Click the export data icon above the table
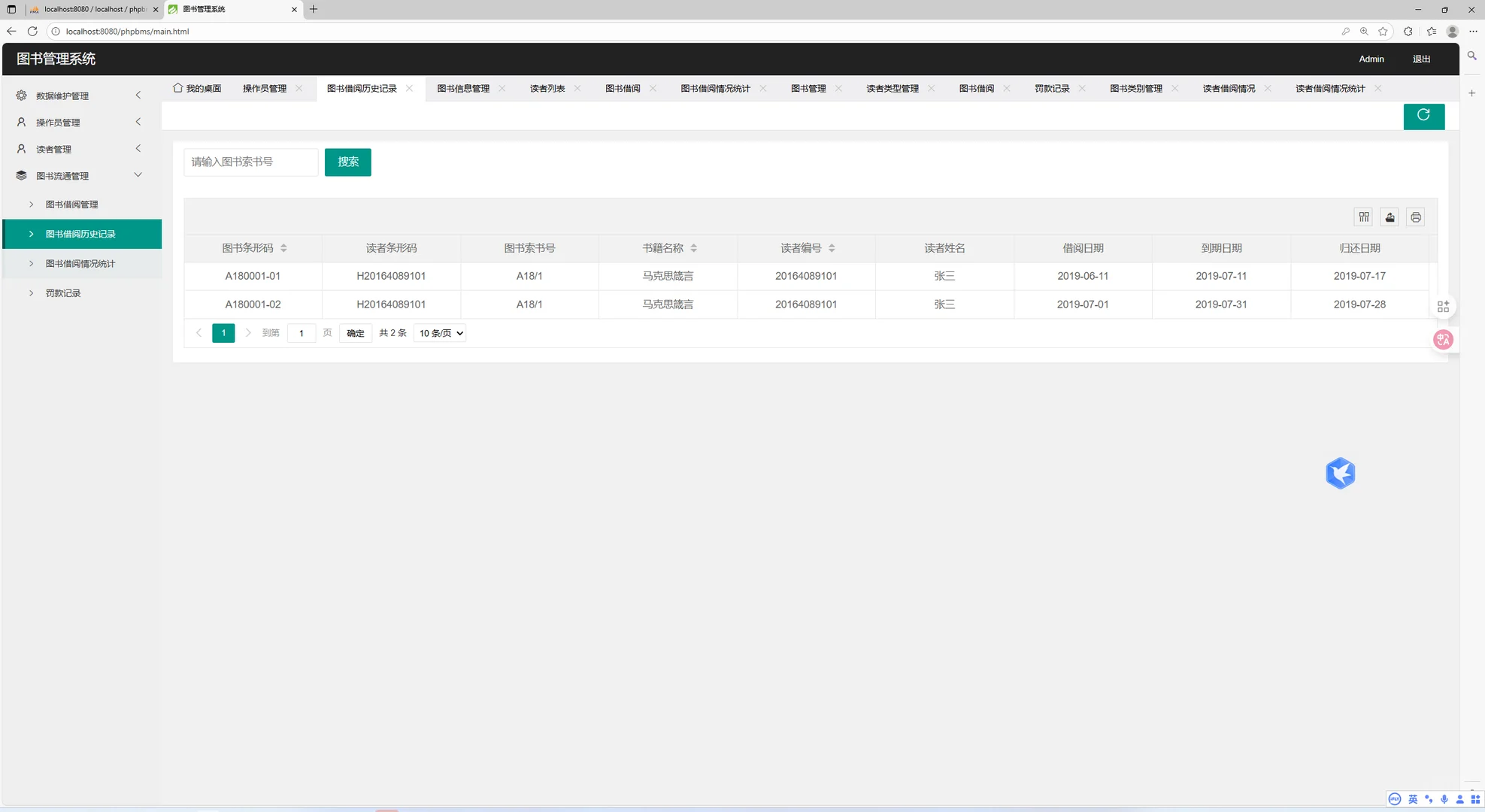Viewport: 1485px width, 812px height. (1389, 217)
